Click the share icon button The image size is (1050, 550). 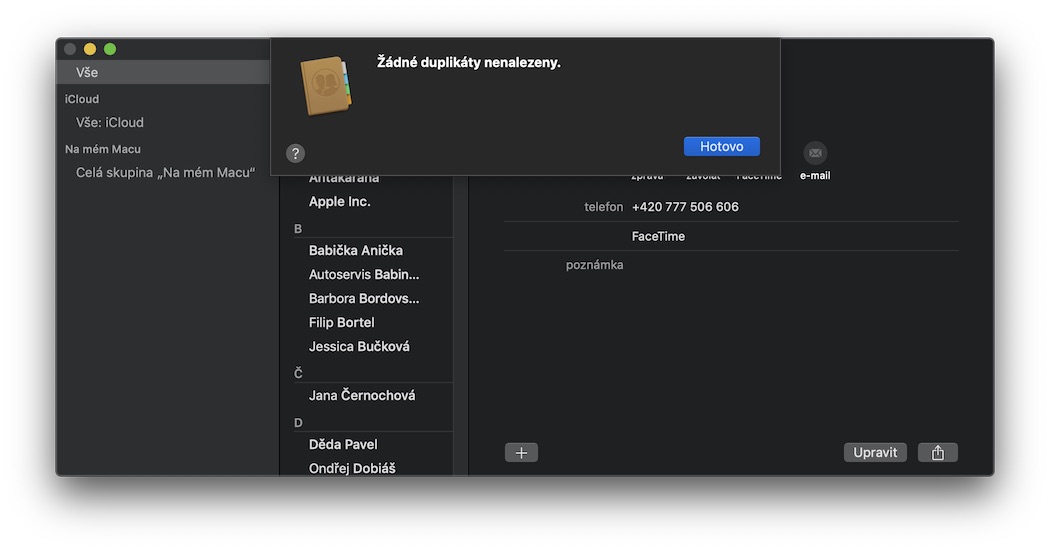[x=938, y=453]
